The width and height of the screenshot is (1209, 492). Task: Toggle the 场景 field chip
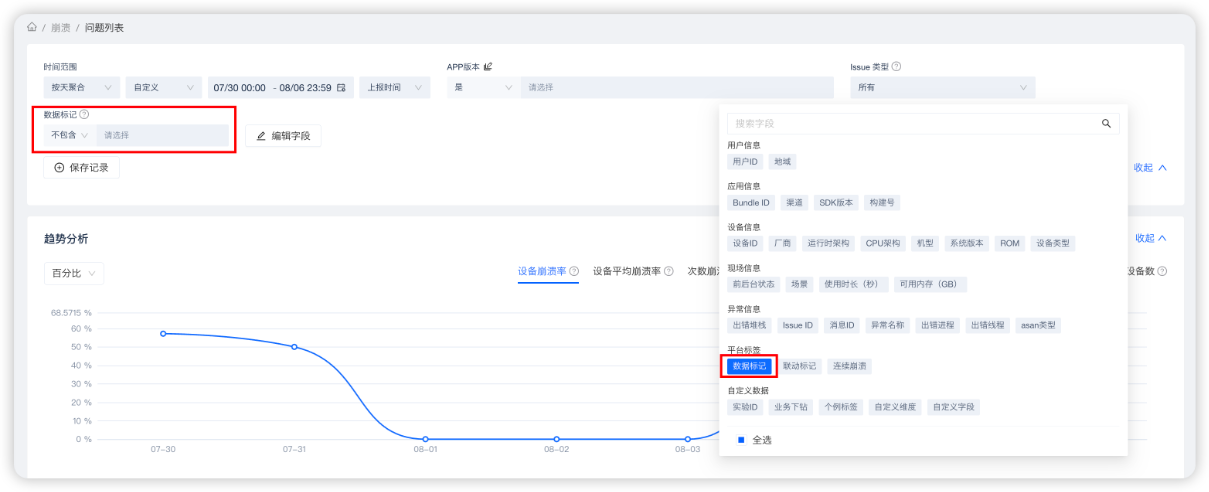click(799, 284)
